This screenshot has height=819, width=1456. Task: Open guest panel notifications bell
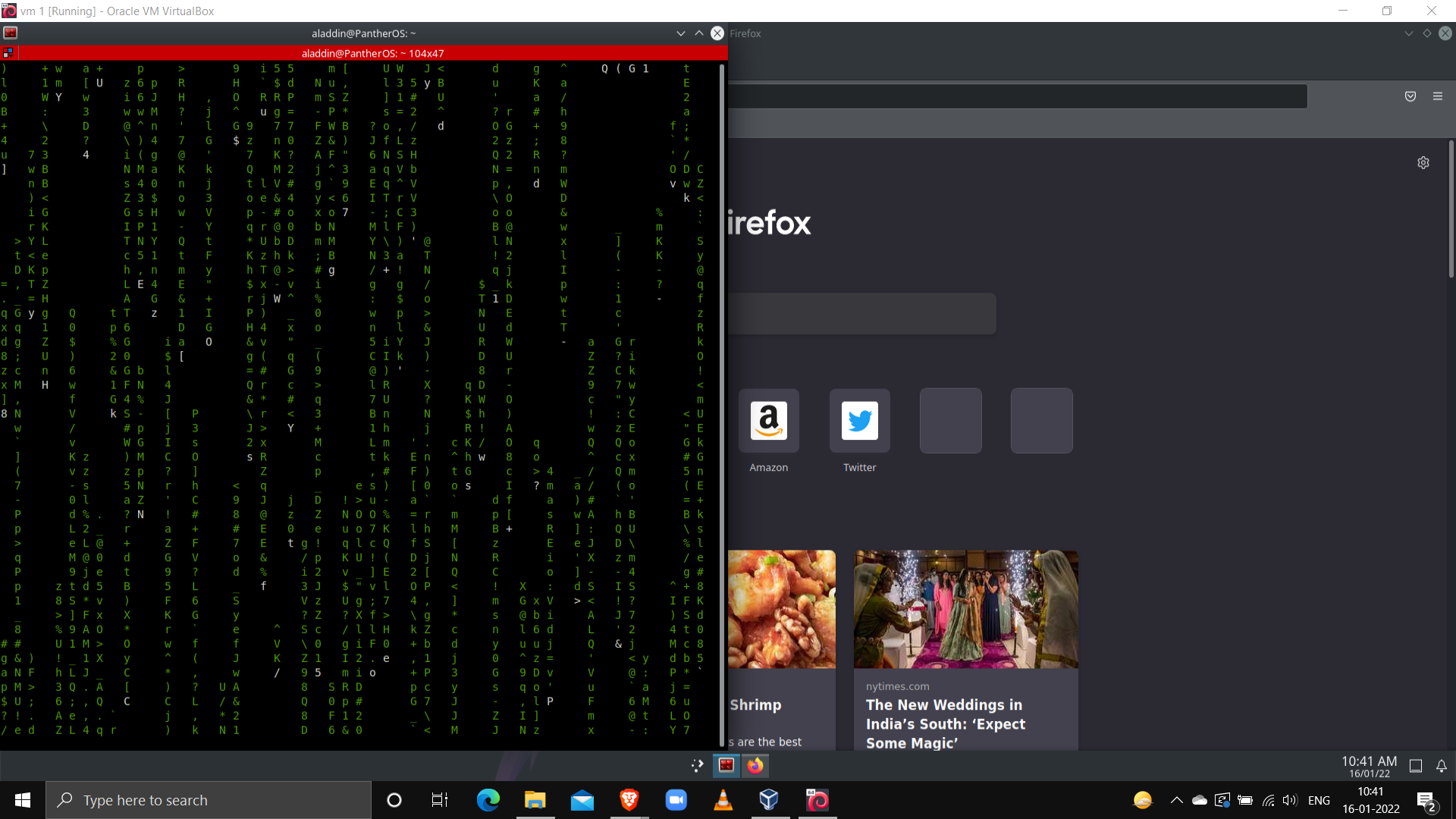pos(1441,766)
